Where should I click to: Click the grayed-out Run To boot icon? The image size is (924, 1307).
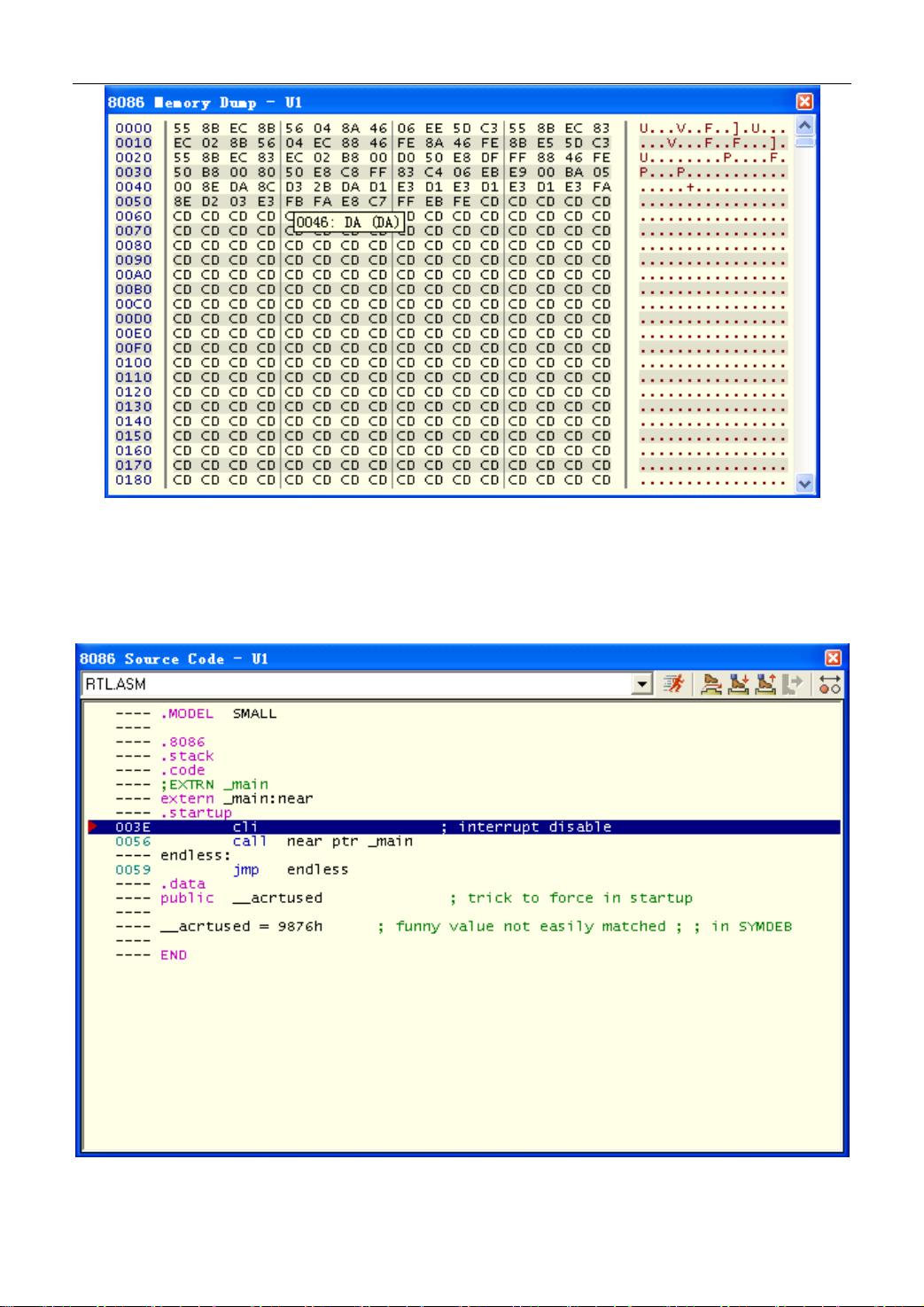pyautogui.click(x=794, y=684)
